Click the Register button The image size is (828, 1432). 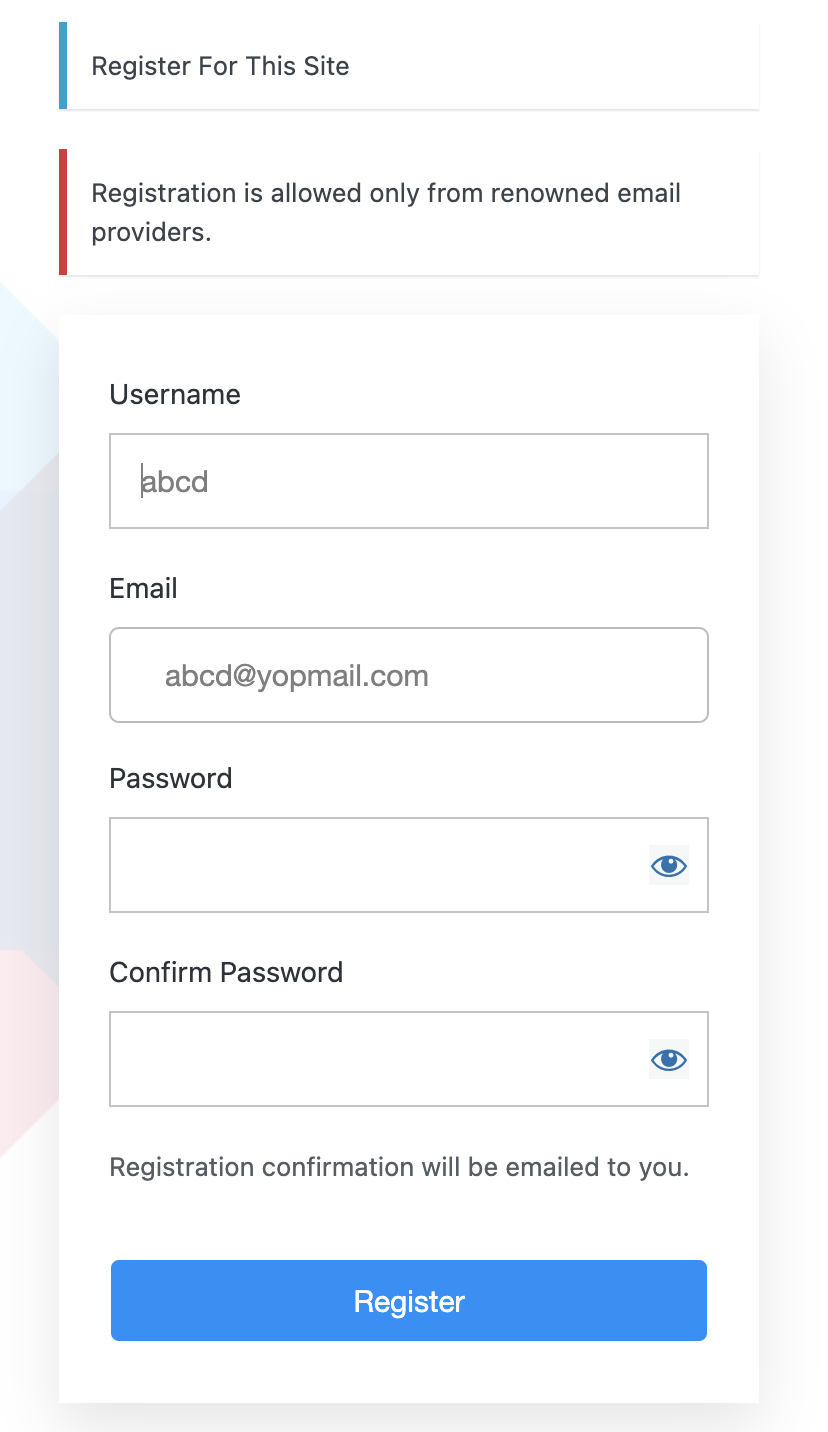pos(409,1300)
